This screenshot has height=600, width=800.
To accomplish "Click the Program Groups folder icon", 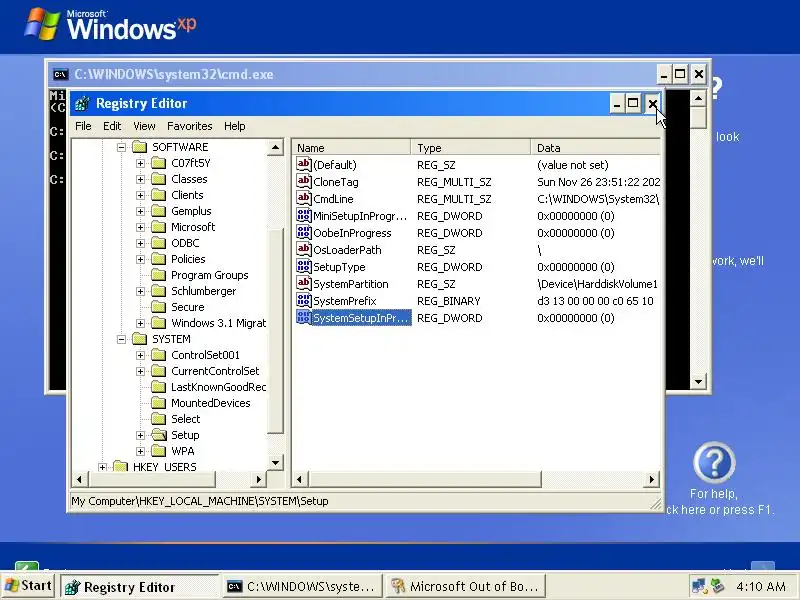I will [159, 275].
